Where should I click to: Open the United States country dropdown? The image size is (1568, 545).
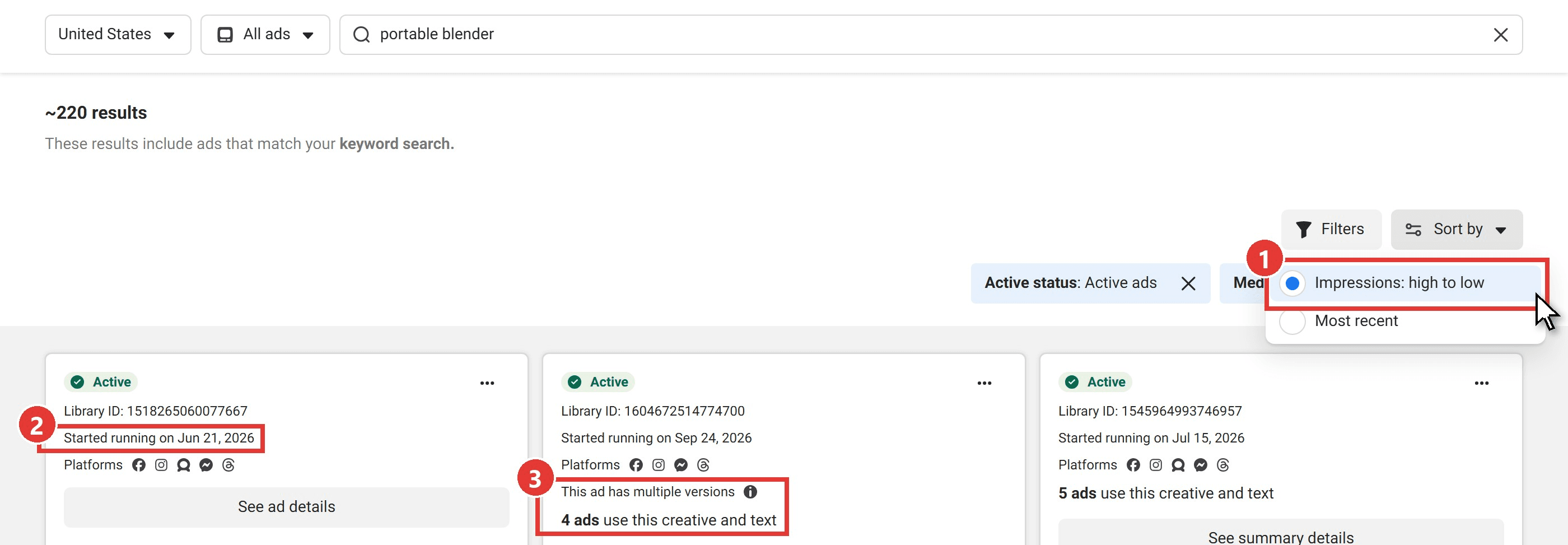[118, 35]
